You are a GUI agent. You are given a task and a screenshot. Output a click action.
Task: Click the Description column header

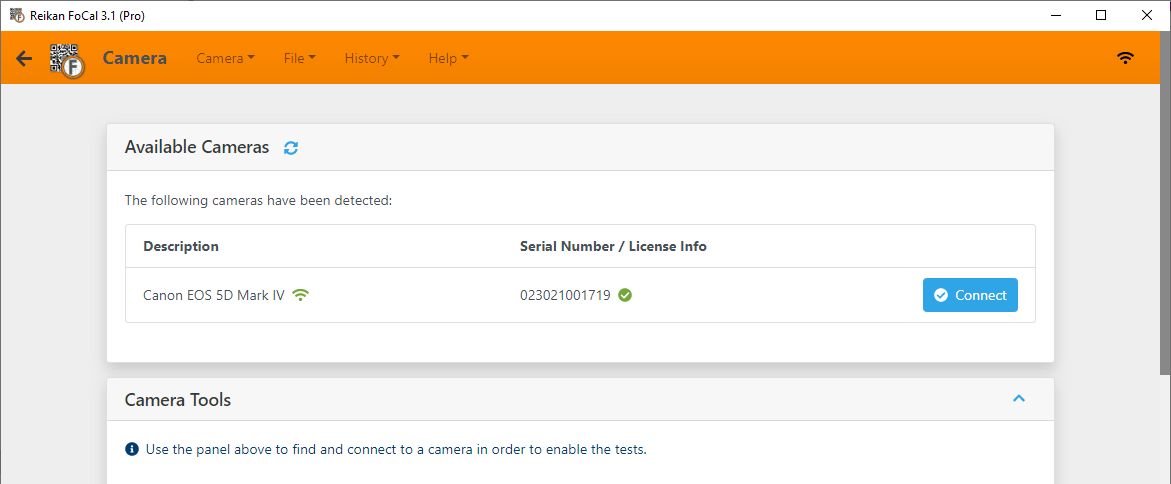181,246
